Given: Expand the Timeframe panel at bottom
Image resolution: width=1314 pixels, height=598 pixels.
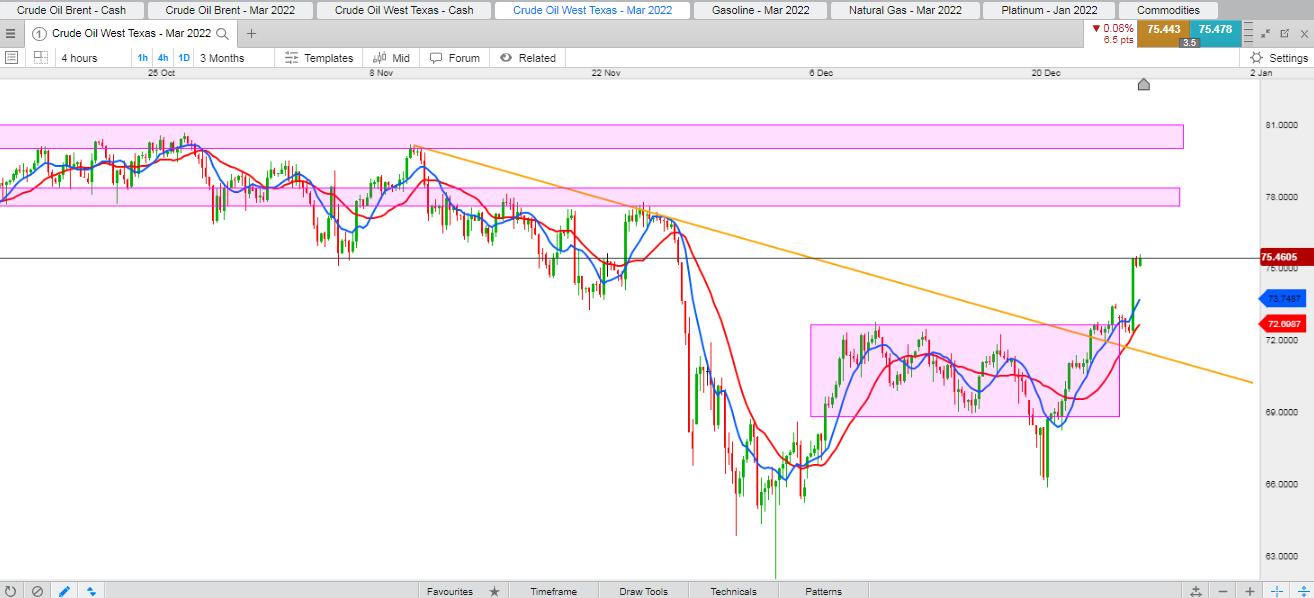Looking at the screenshot, I should (x=553, y=591).
